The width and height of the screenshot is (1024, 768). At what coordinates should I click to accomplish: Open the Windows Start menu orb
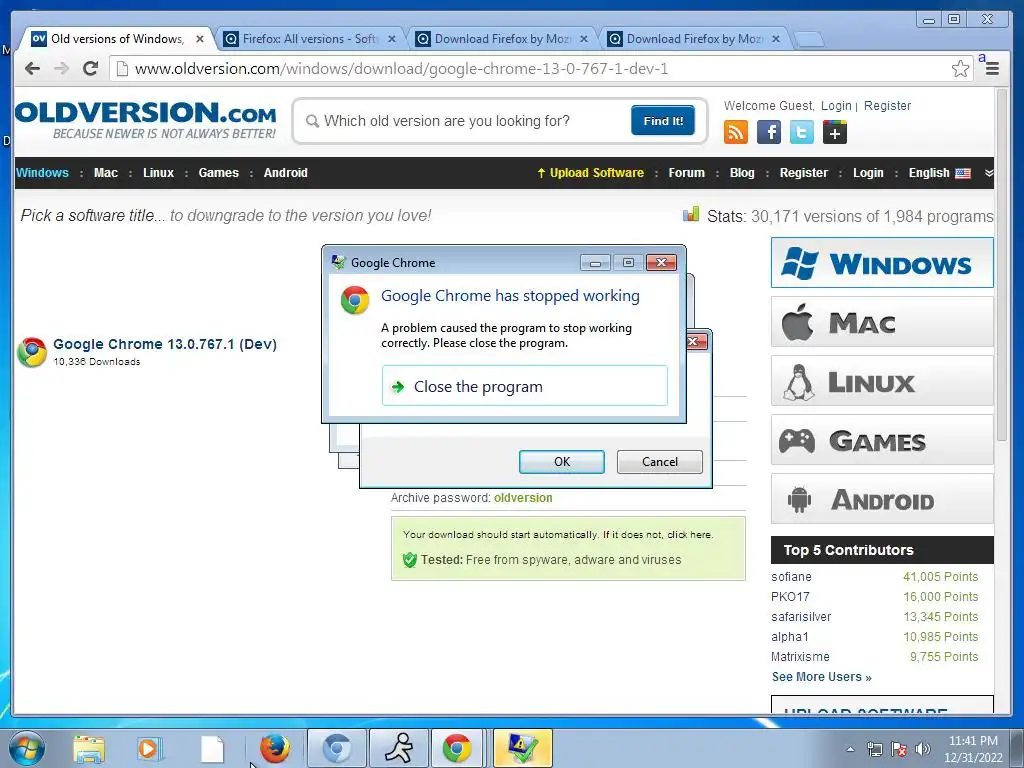click(27, 748)
